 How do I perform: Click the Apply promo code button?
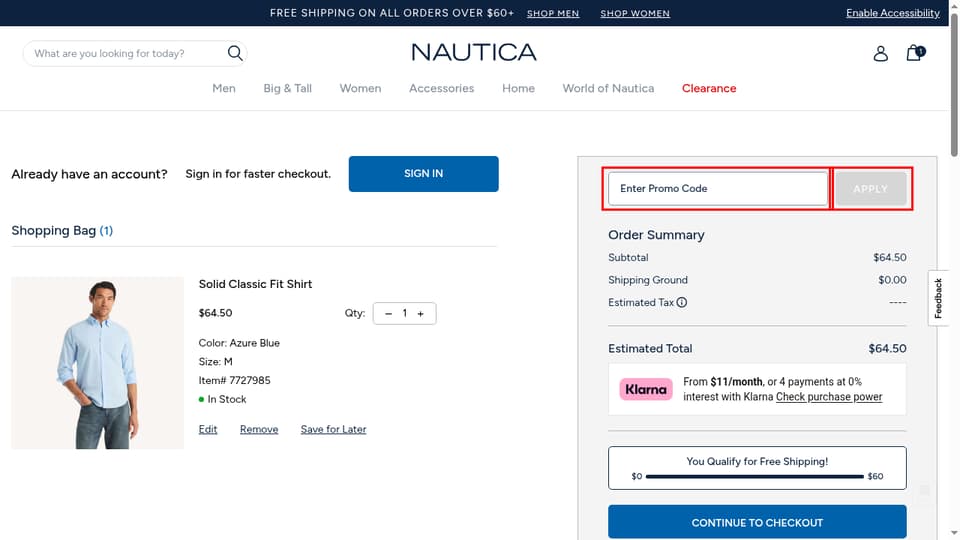point(871,189)
